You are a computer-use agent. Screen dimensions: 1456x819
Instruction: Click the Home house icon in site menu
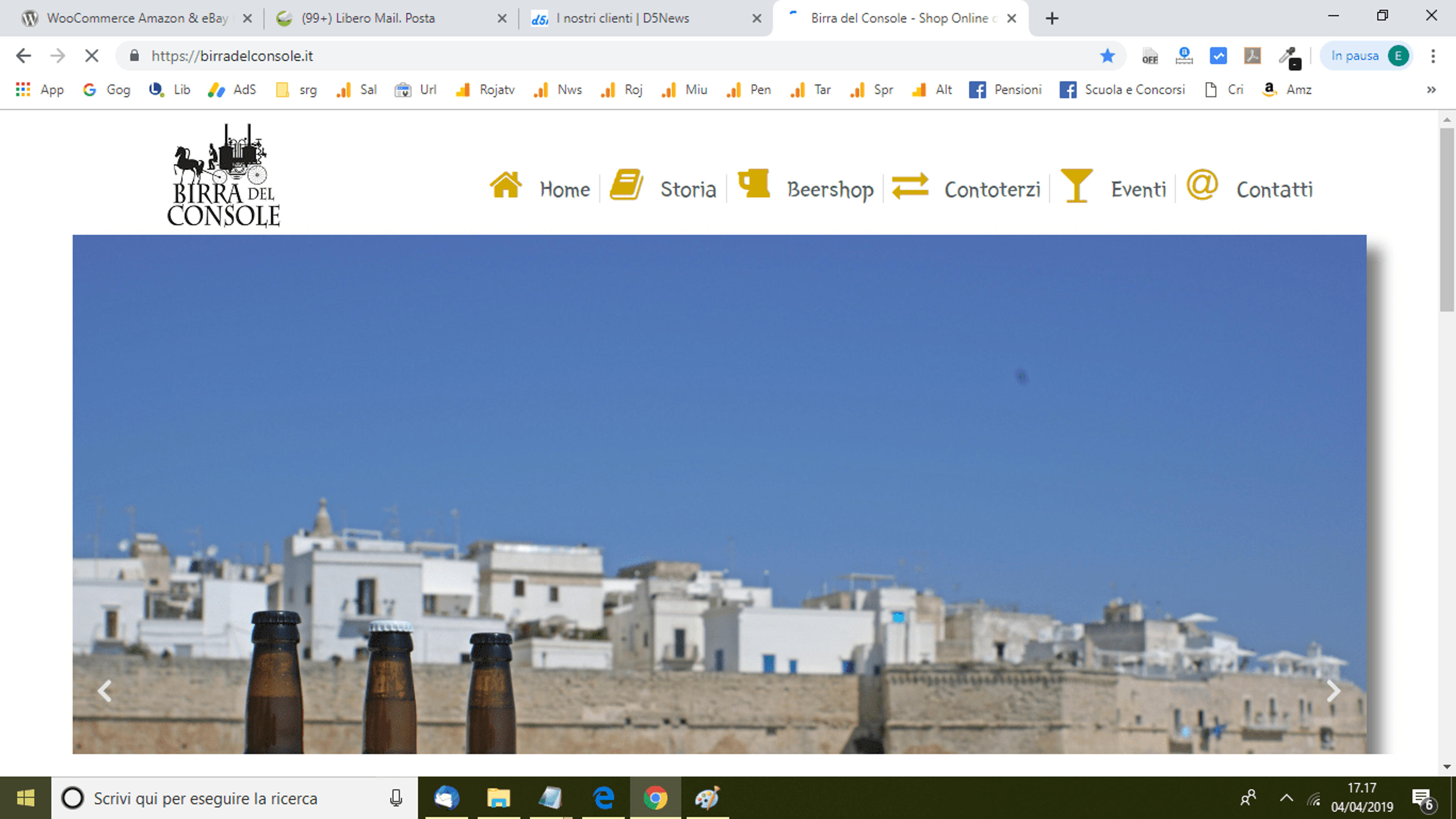(505, 185)
